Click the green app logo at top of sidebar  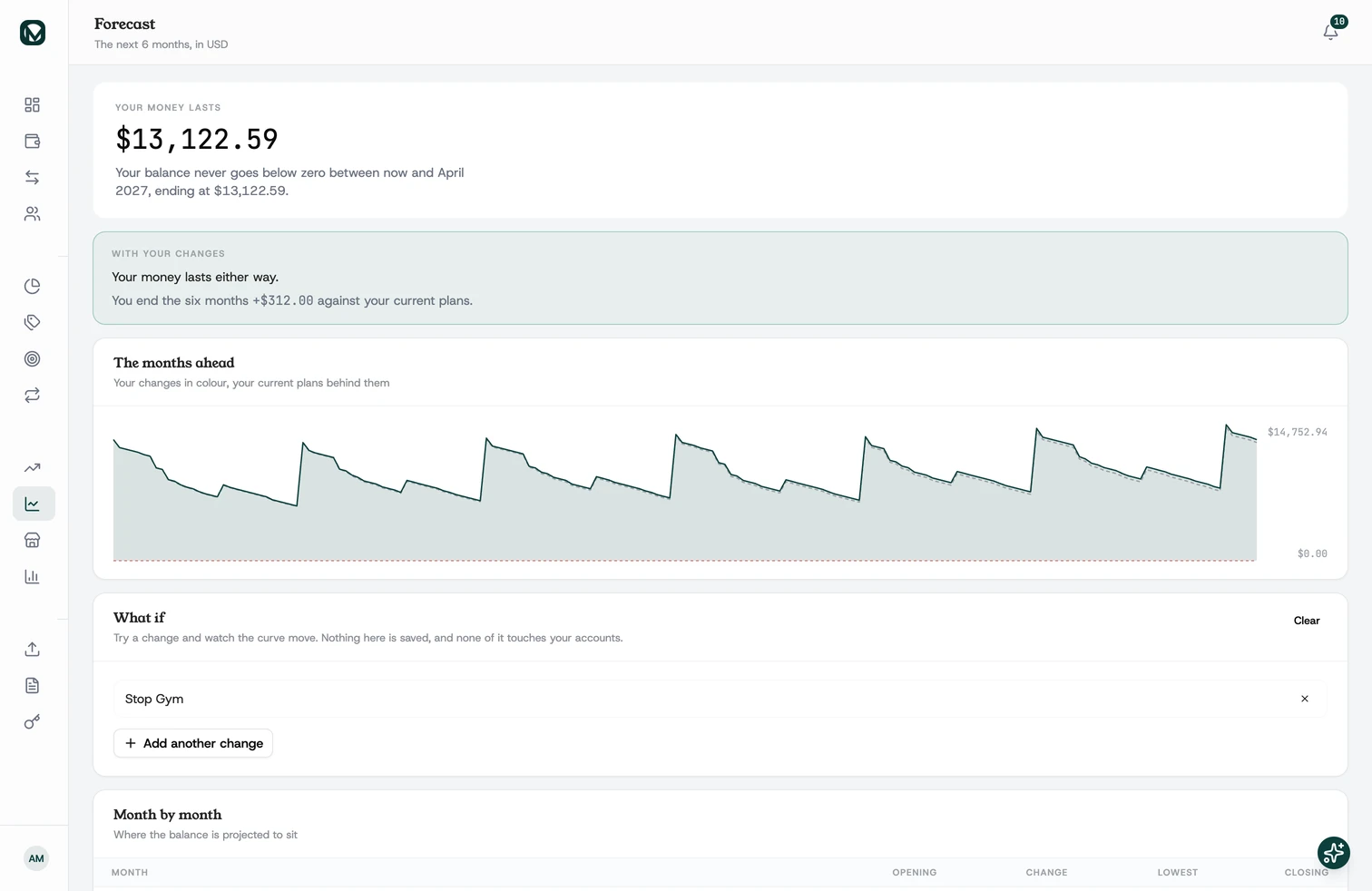[x=33, y=33]
